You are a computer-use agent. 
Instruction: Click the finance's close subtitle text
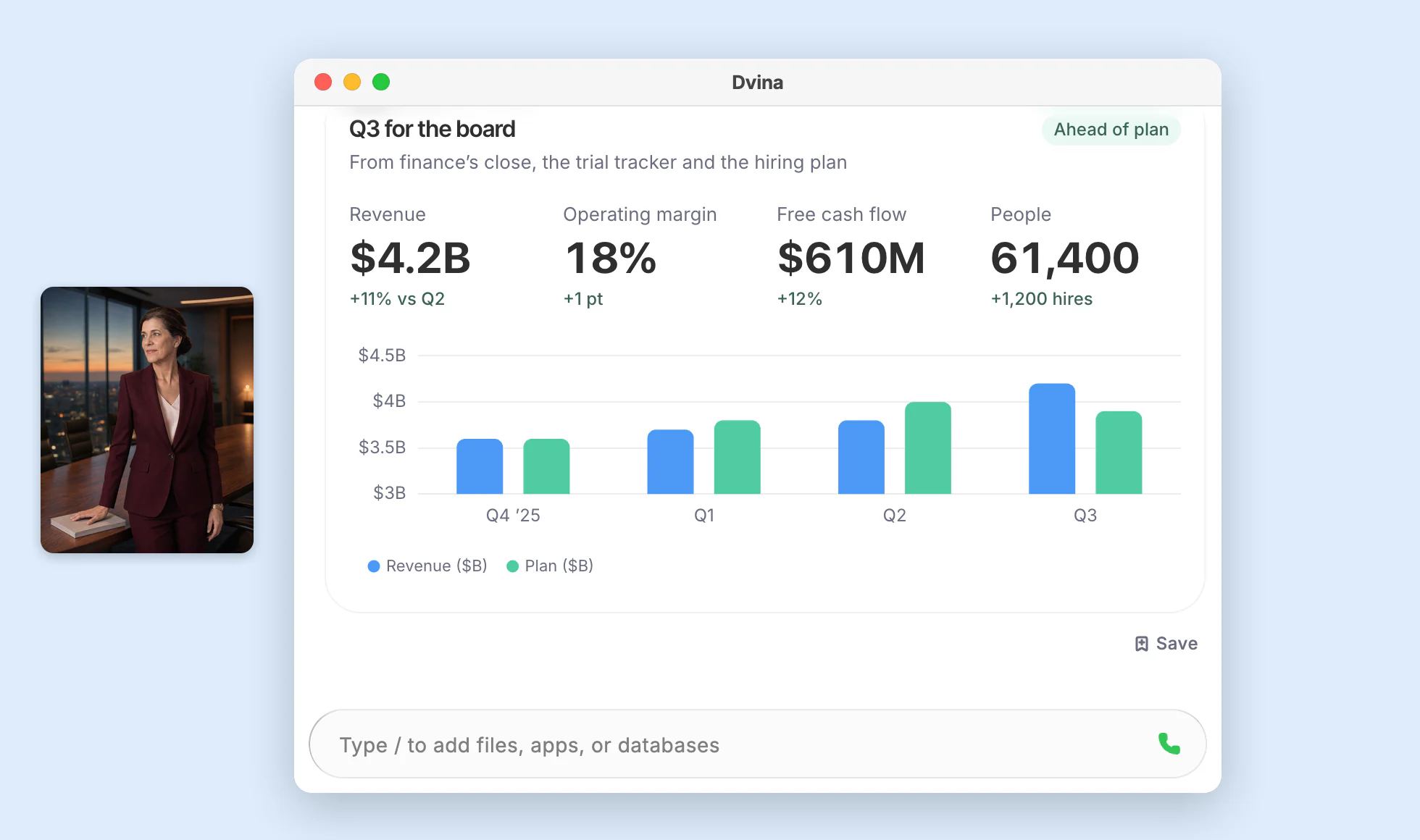(598, 162)
